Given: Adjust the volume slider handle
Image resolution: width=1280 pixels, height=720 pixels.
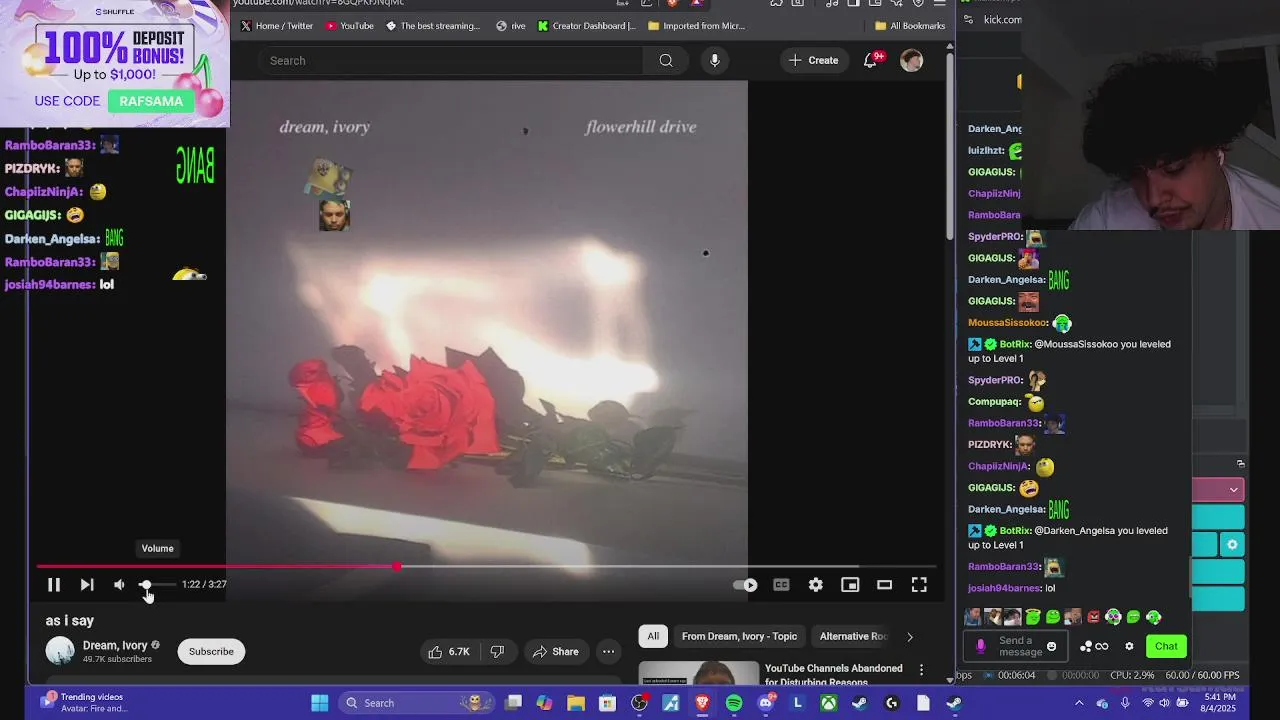Looking at the screenshot, I should click(x=145, y=584).
